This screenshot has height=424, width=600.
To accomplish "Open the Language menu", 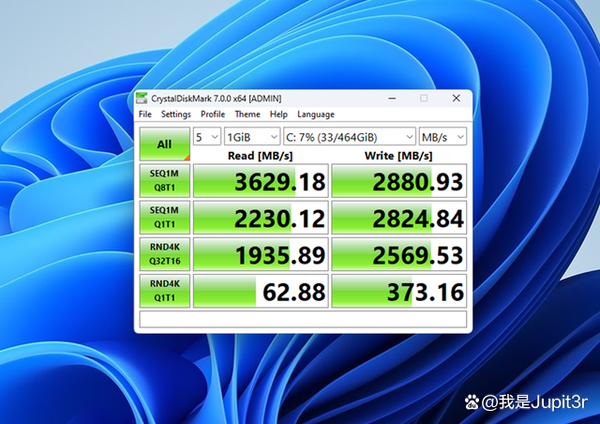I will click(x=316, y=114).
